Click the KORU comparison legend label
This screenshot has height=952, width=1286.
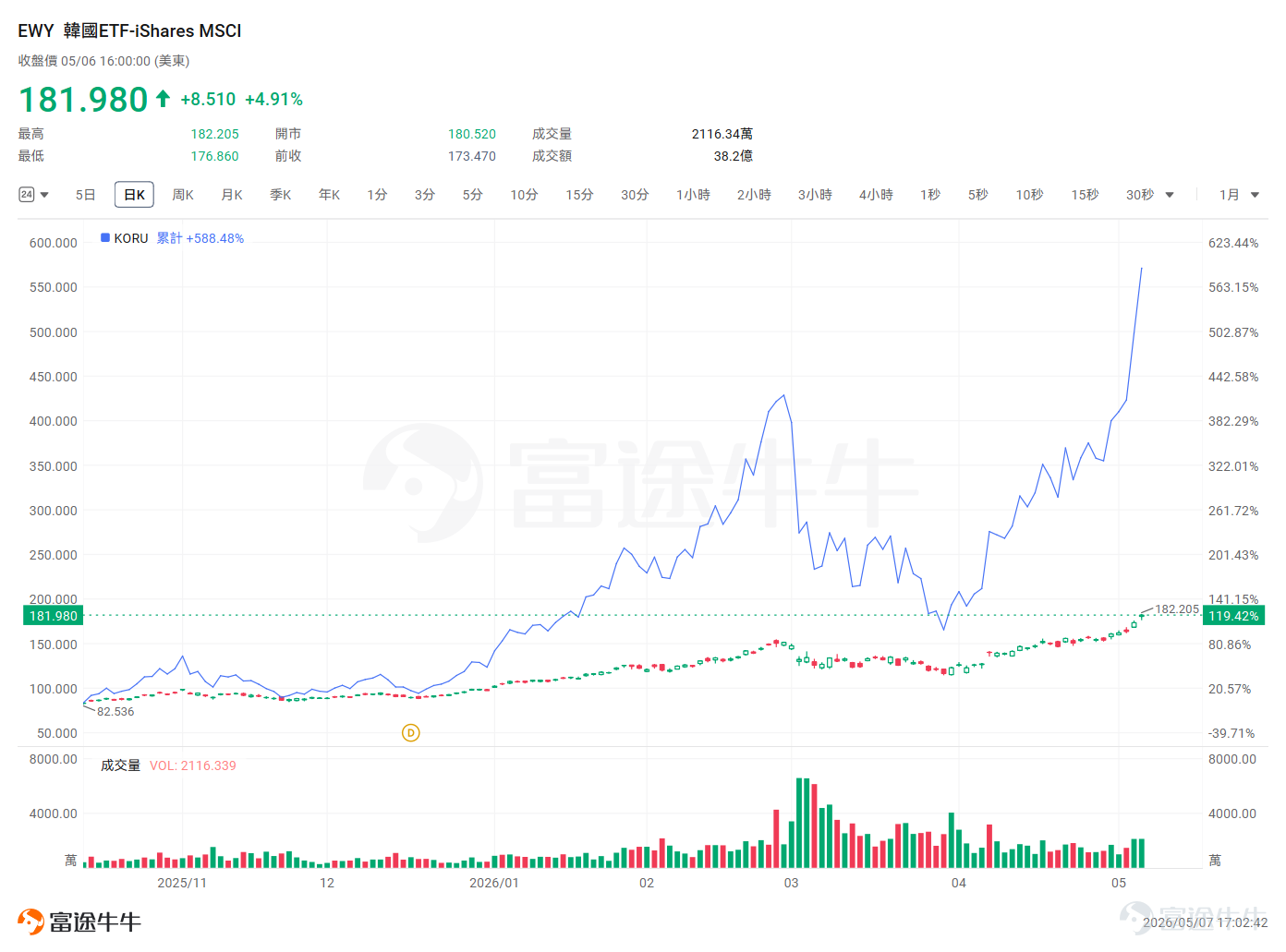(x=131, y=238)
